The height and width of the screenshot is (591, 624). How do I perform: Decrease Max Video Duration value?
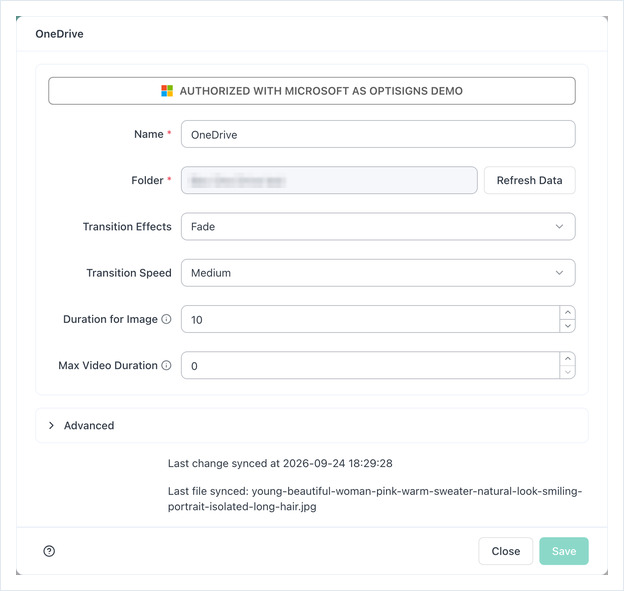coord(568,372)
